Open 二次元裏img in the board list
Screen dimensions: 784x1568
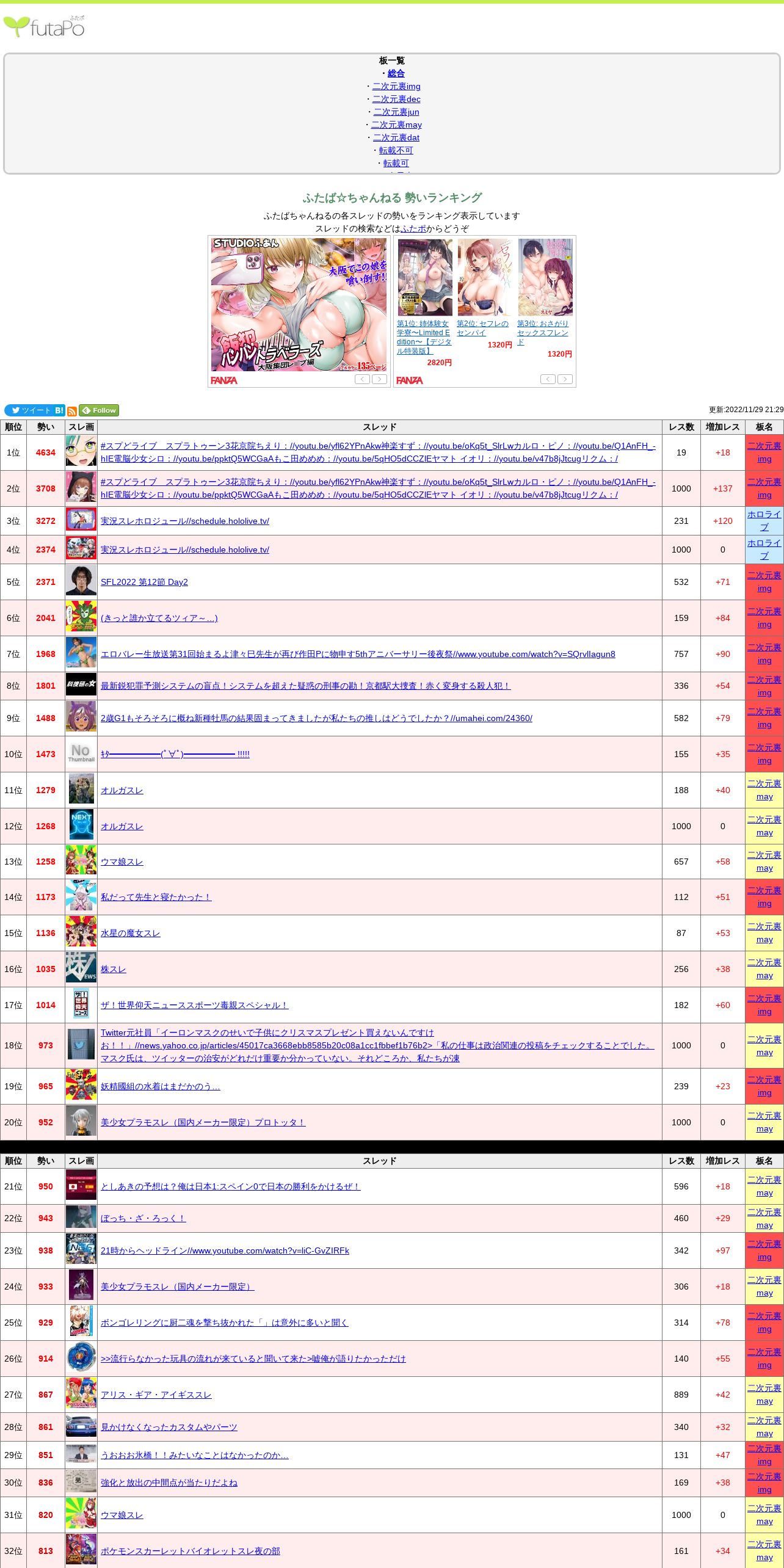[396, 86]
